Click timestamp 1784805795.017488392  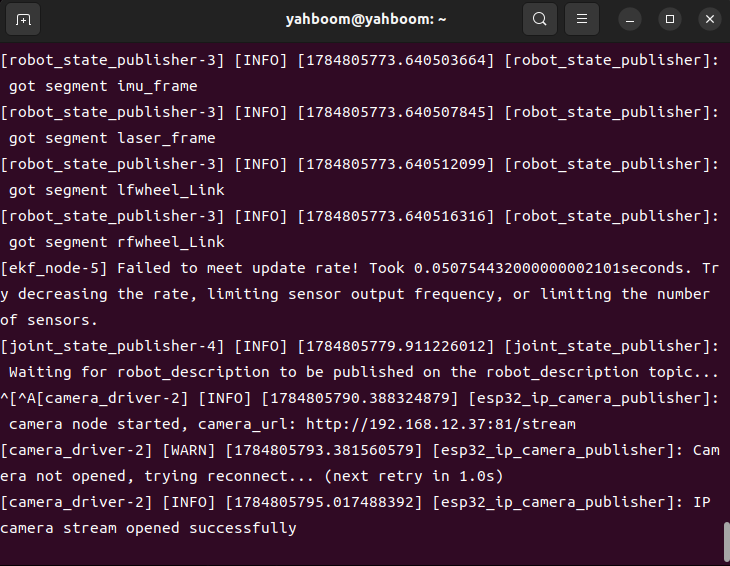[324, 502]
